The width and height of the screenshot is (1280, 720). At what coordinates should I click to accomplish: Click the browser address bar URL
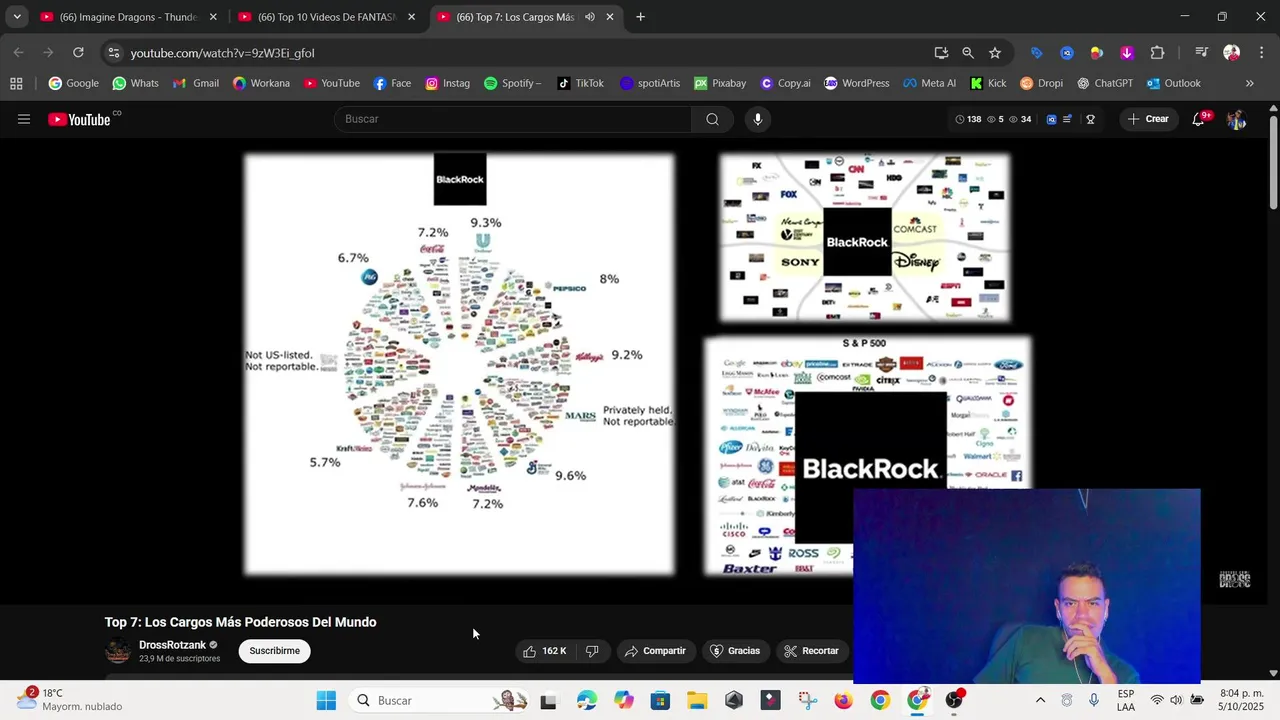pos(222,53)
